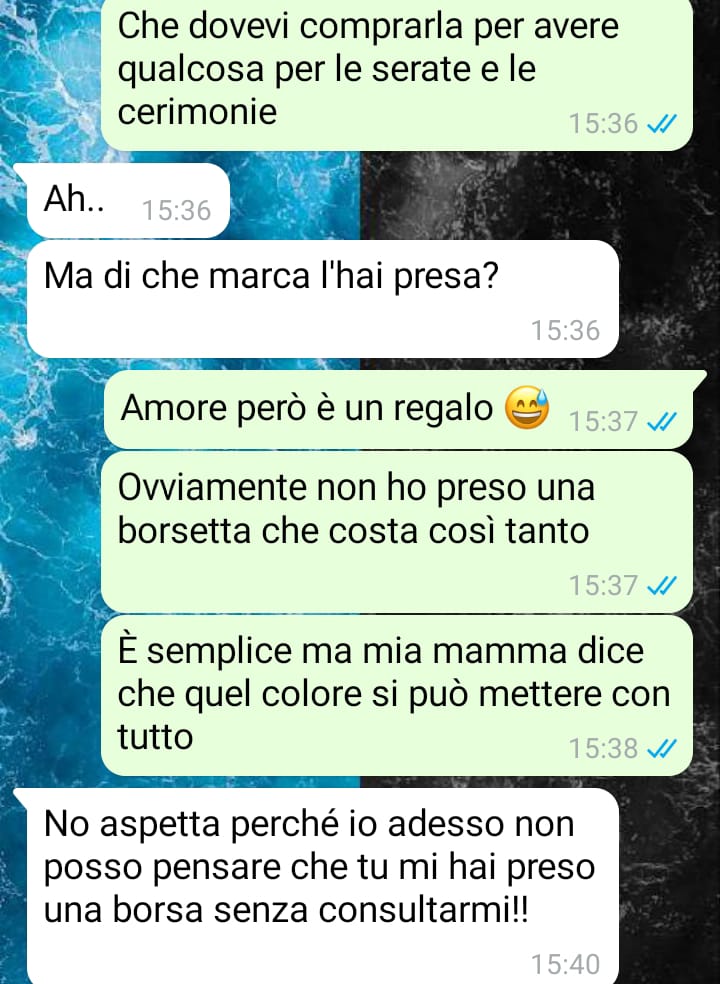Tap read-receipt checkmarks on 'Amore però' message

point(662,422)
